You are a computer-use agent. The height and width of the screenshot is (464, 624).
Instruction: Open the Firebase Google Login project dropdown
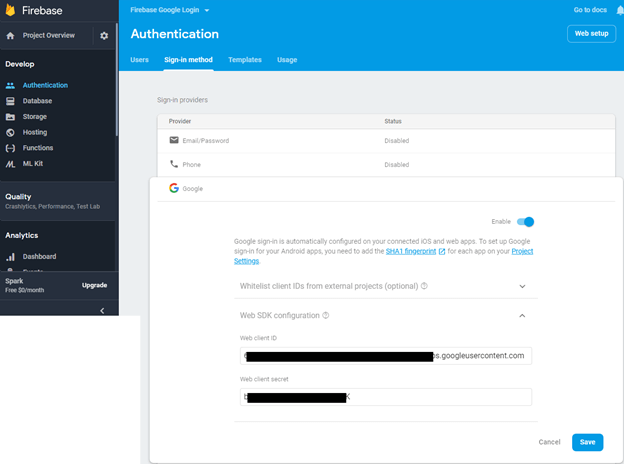tap(170, 9)
